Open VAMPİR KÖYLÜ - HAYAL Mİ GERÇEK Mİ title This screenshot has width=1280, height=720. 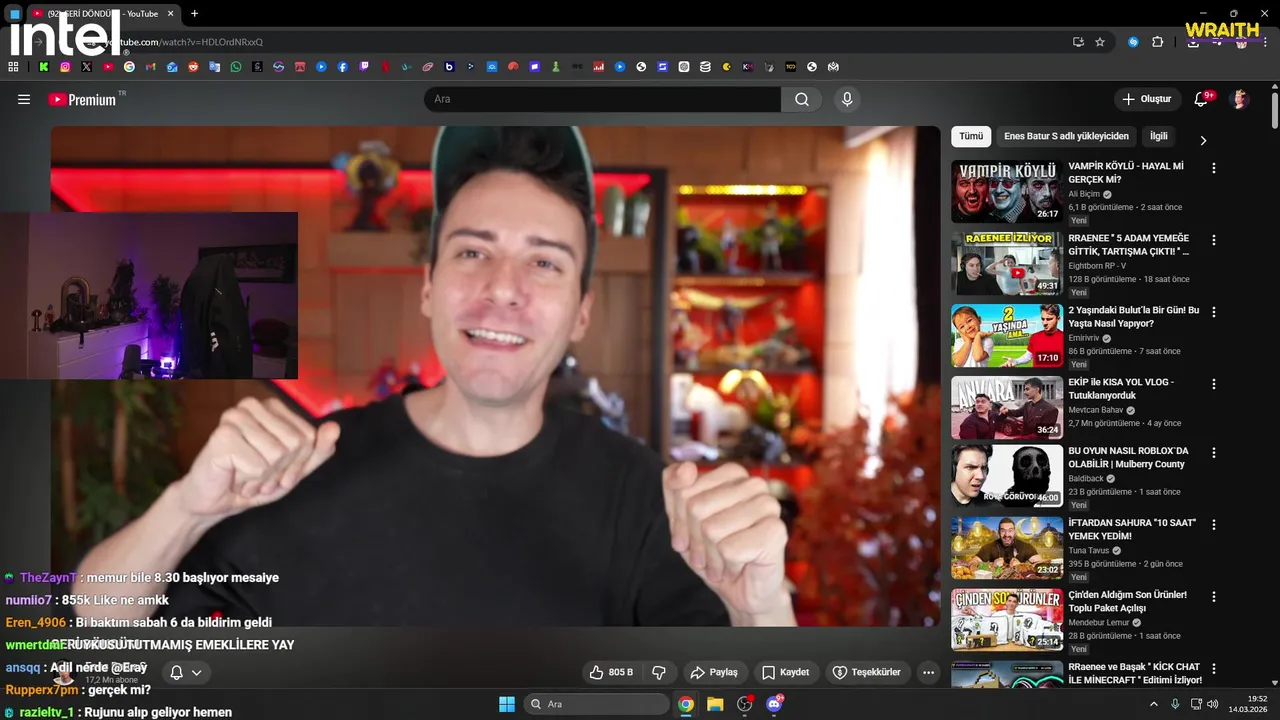(1126, 173)
